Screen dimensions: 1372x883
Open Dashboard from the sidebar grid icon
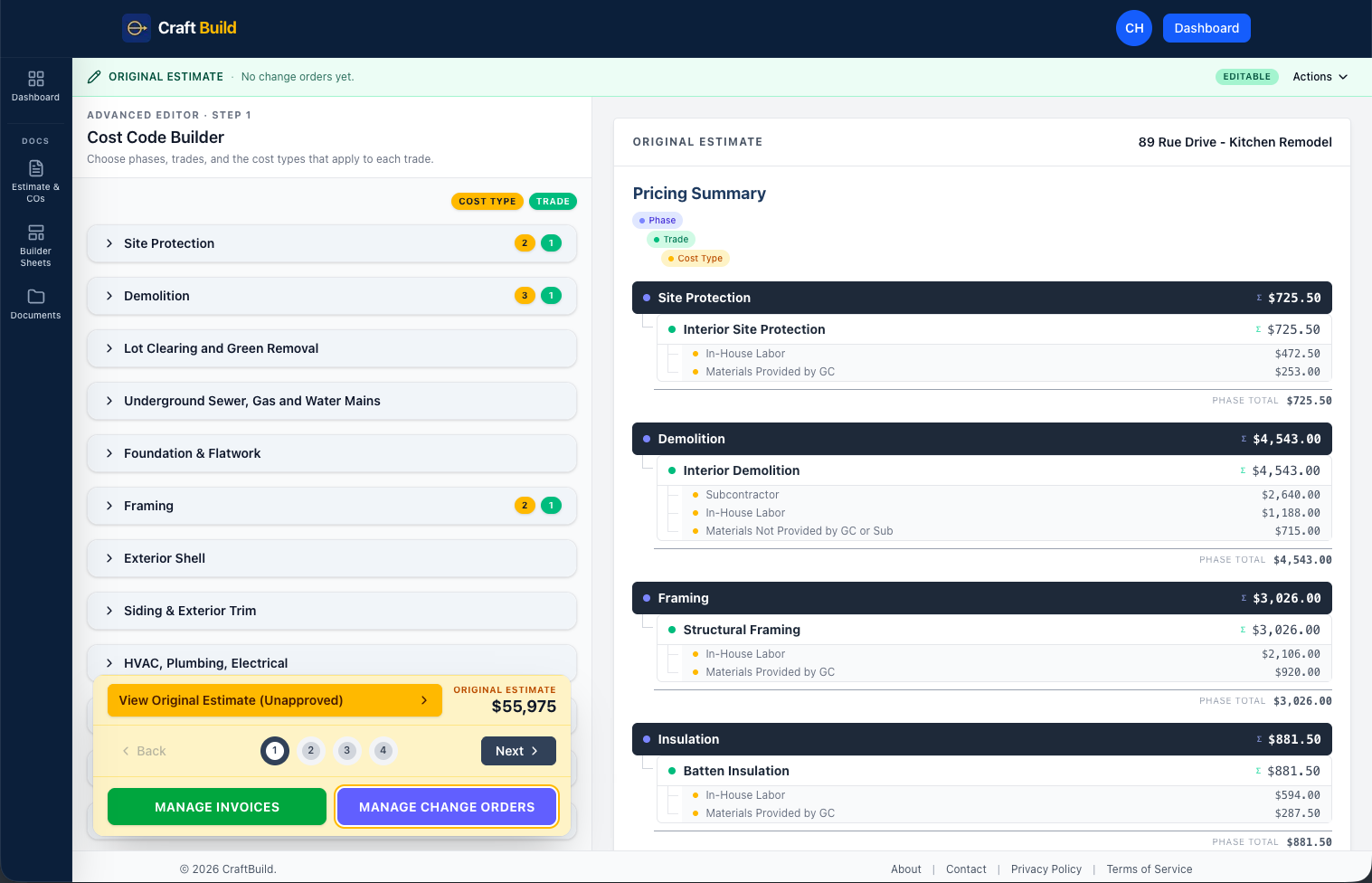[x=36, y=79]
